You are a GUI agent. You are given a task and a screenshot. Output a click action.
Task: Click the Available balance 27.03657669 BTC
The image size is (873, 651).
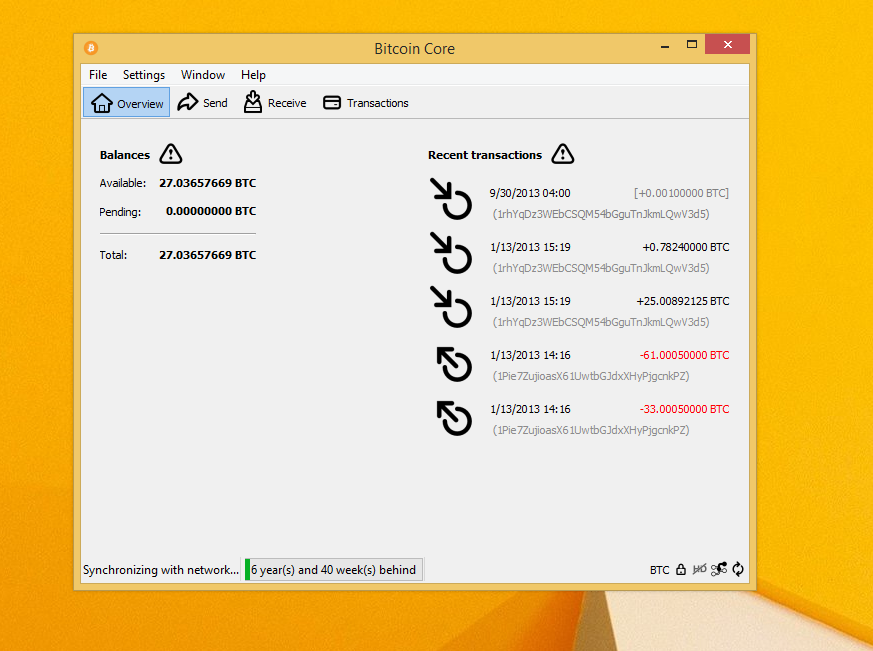(208, 183)
